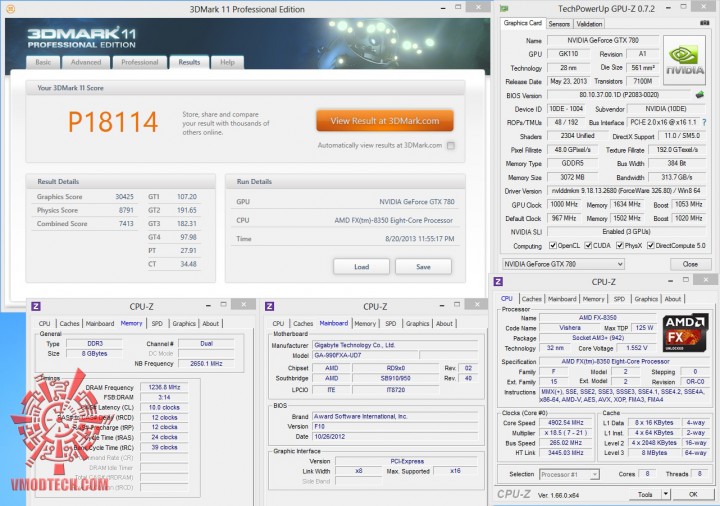Toggle the PhysX checkbox in GPU-Z
The image size is (720, 506).
pyautogui.click(x=620, y=246)
